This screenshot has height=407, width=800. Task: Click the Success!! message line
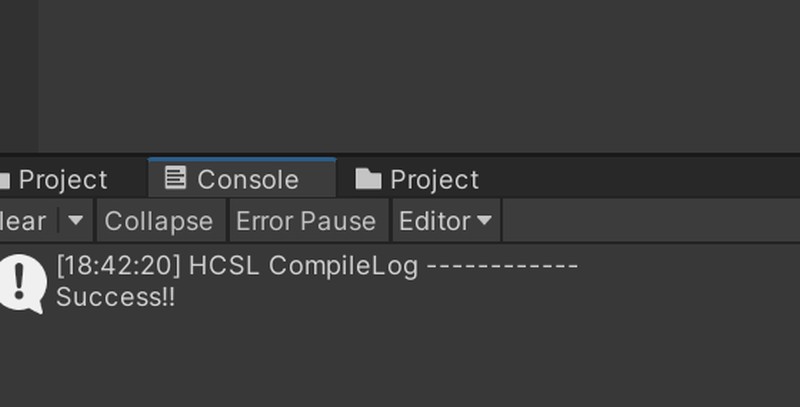coord(115,297)
